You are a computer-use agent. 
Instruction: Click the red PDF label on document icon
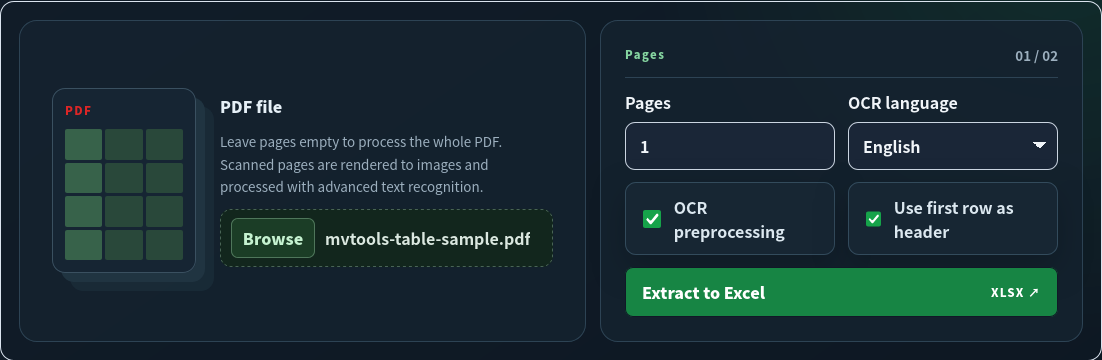click(79, 110)
